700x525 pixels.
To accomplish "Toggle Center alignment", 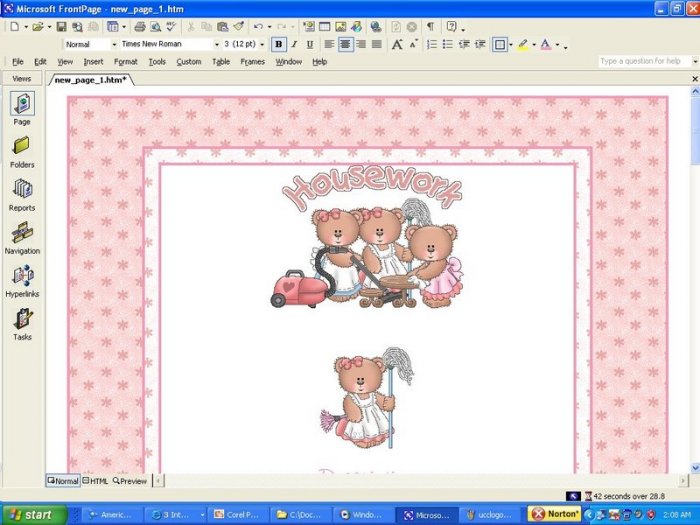I will [x=345, y=44].
